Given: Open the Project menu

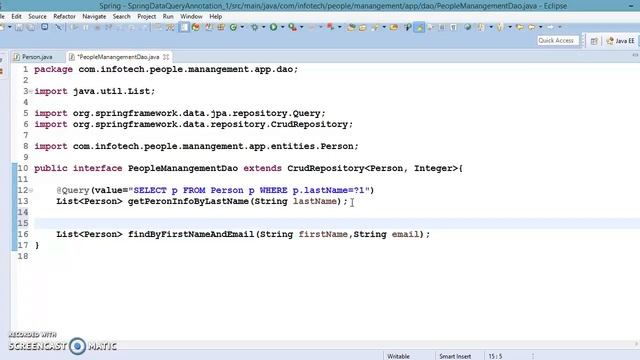Looking at the screenshot, I should click(x=147, y=17).
